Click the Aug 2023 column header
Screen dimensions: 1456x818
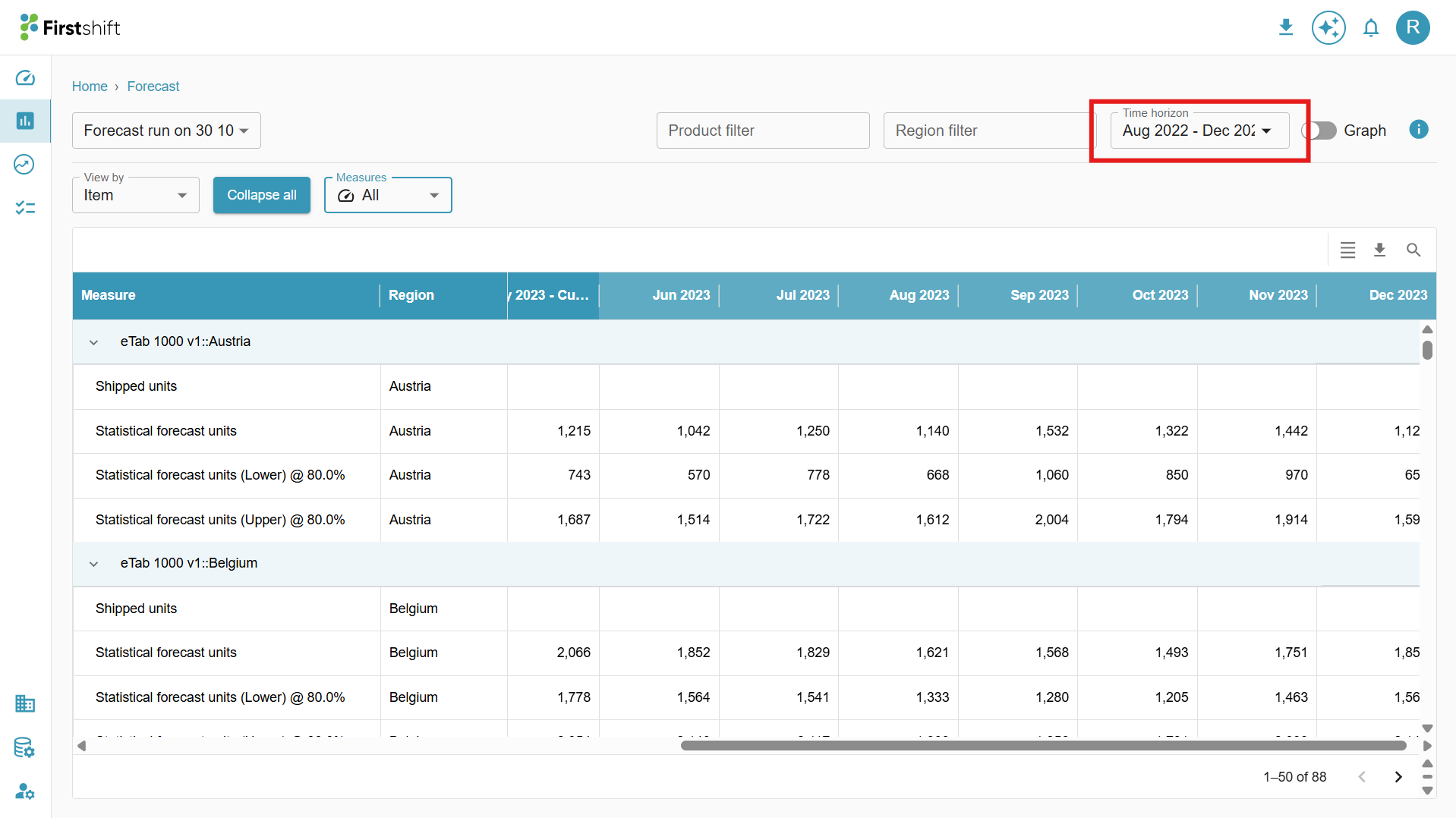click(x=899, y=295)
